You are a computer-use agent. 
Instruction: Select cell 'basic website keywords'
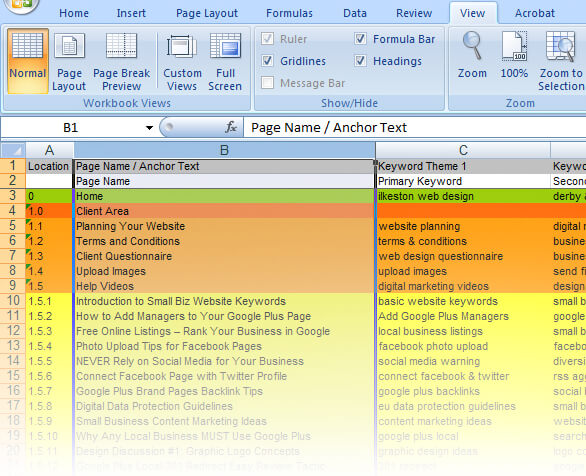pos(463,301)
